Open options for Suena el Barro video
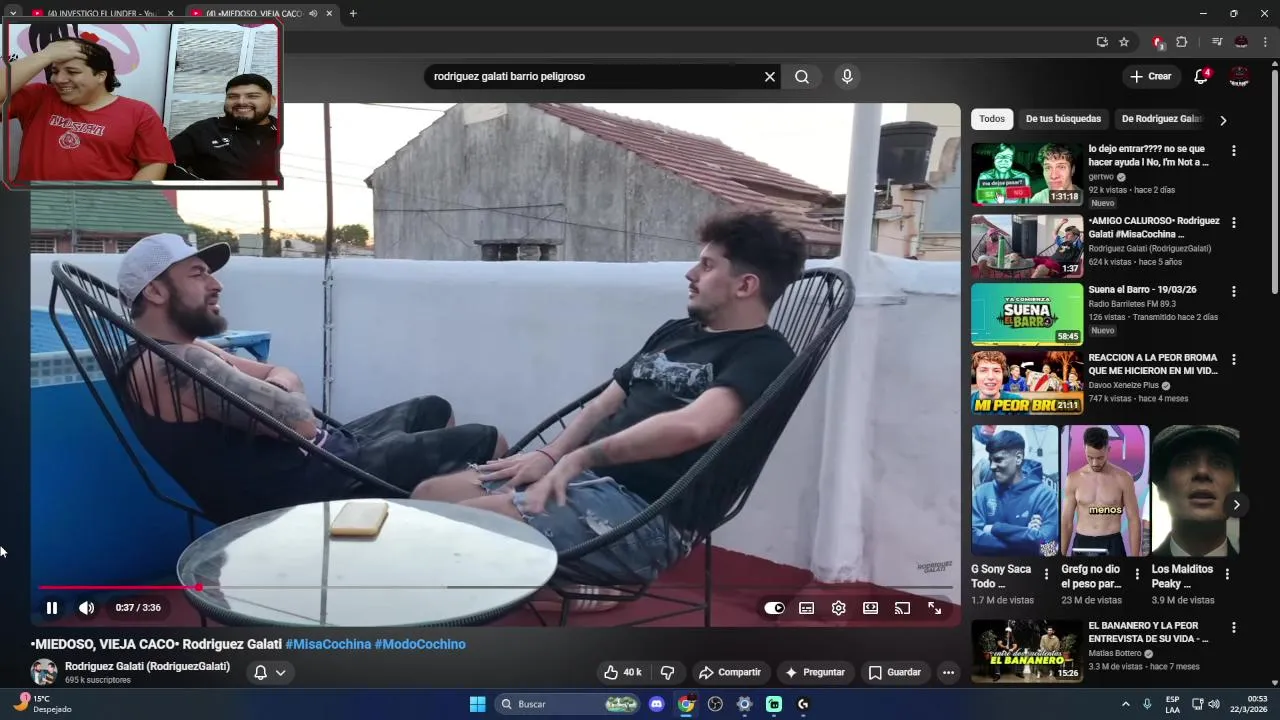The image size is (1280, 720). click(x=1233, y=291)
